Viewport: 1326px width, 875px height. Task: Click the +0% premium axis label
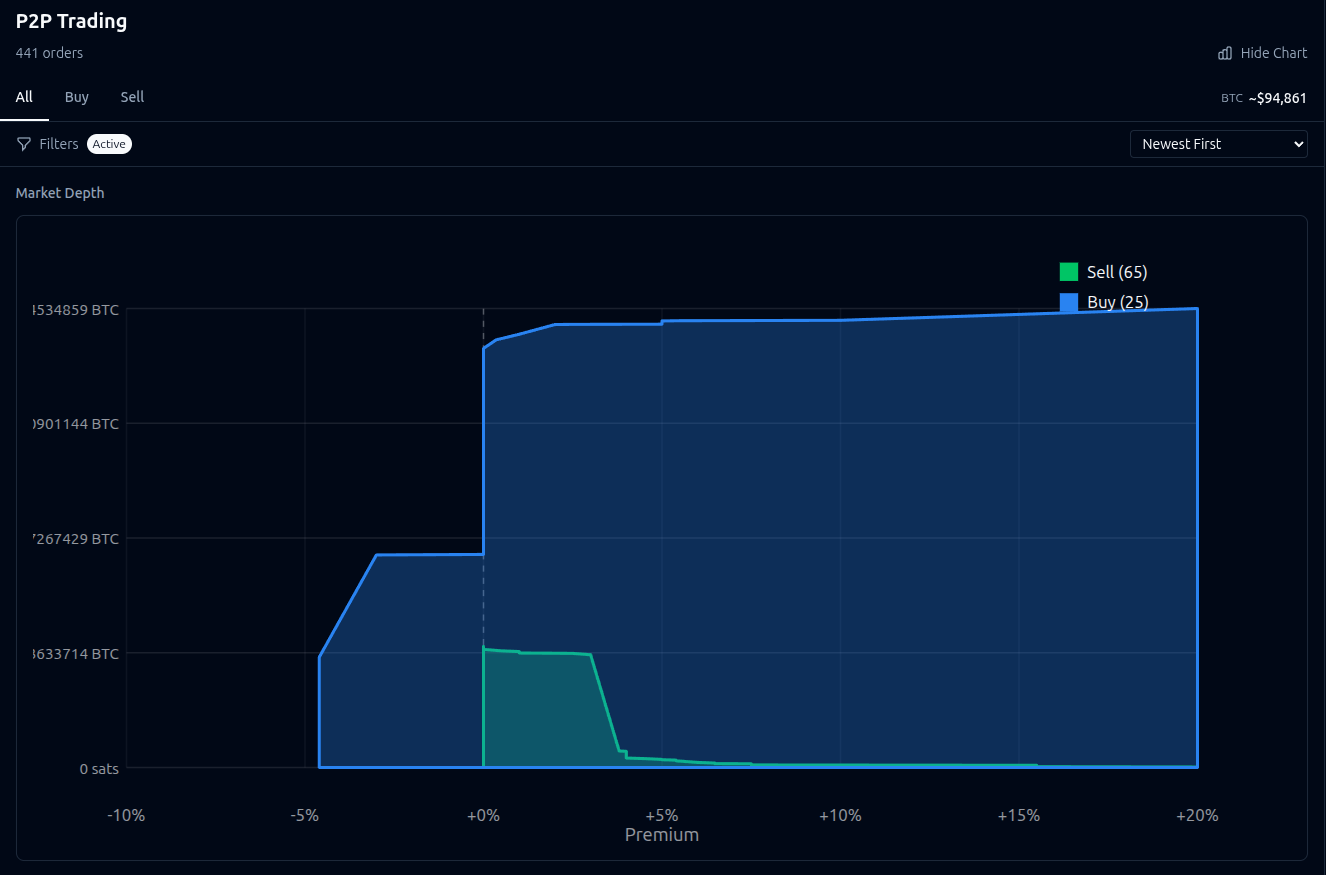tap(483, 815)
